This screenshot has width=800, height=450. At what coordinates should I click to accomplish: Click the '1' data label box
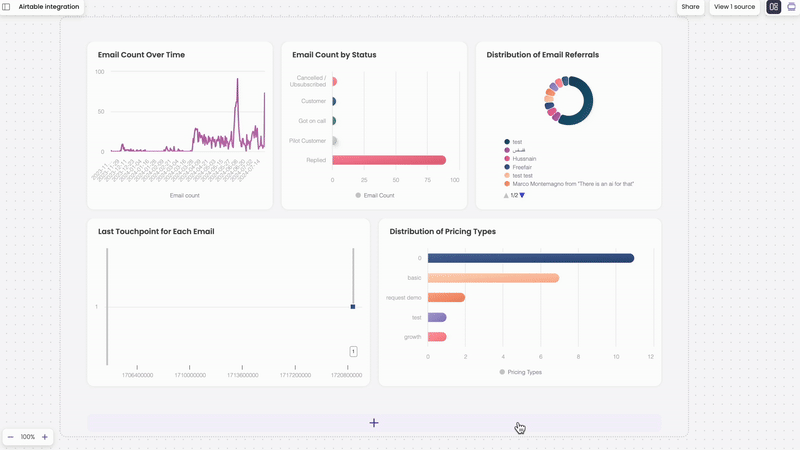pos(353,352)
